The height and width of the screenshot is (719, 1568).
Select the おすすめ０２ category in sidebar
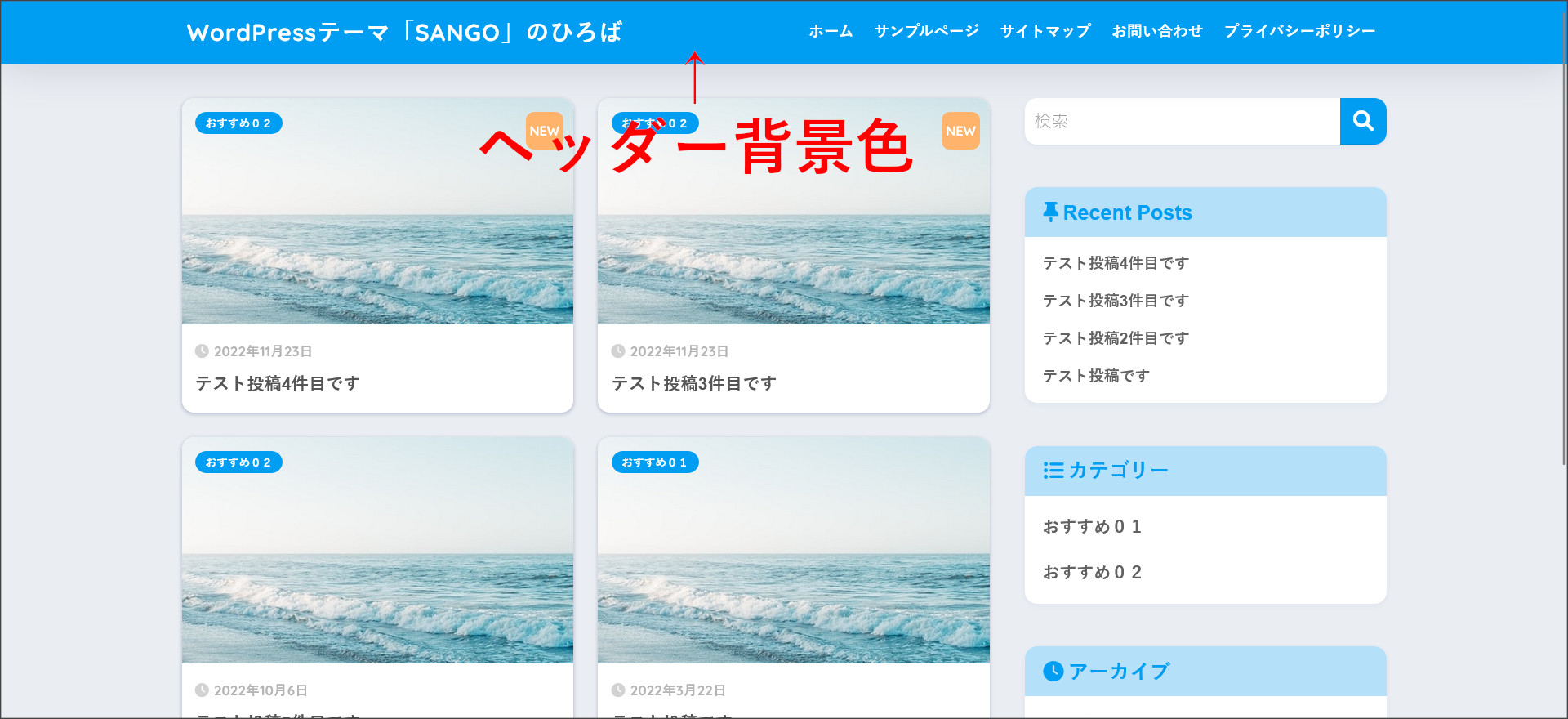click(x=1092, y=573)
